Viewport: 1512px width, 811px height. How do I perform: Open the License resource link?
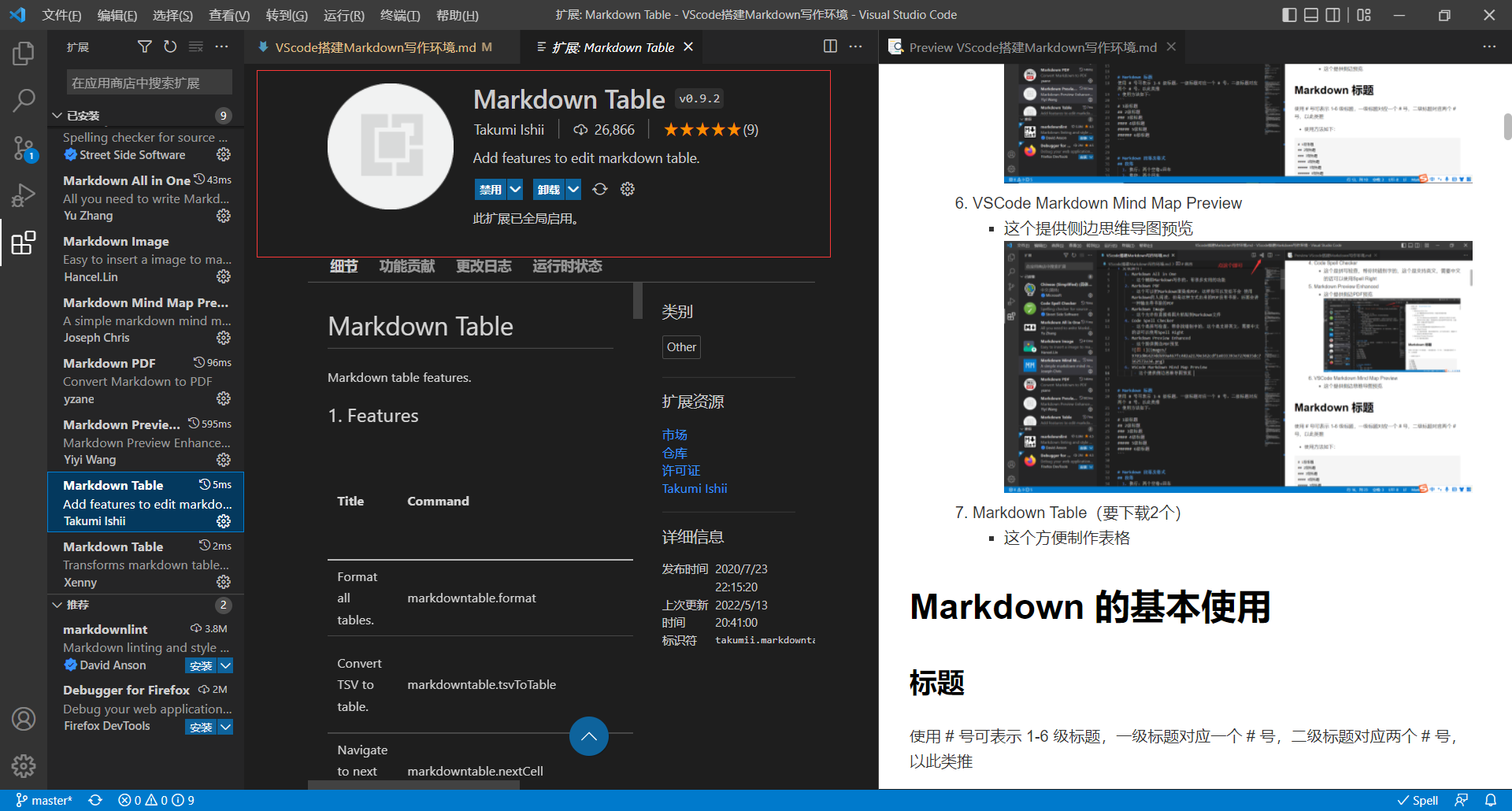(x=681, y=470)
